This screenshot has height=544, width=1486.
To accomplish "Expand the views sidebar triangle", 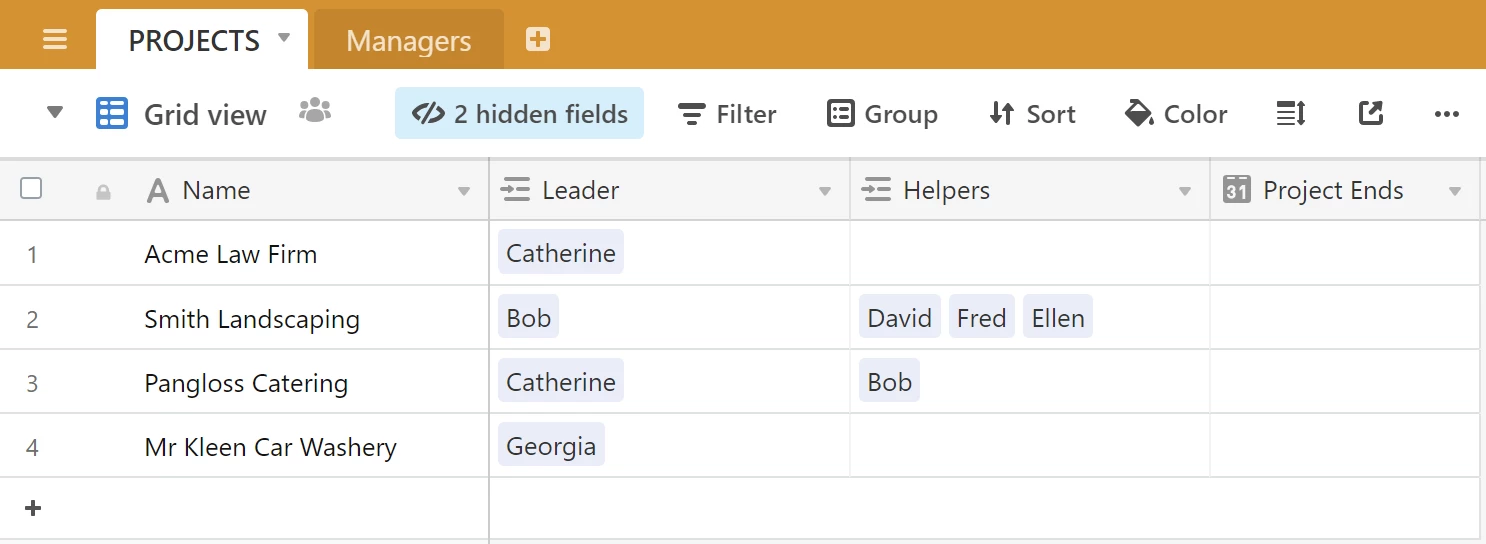I will click(55, 113).
